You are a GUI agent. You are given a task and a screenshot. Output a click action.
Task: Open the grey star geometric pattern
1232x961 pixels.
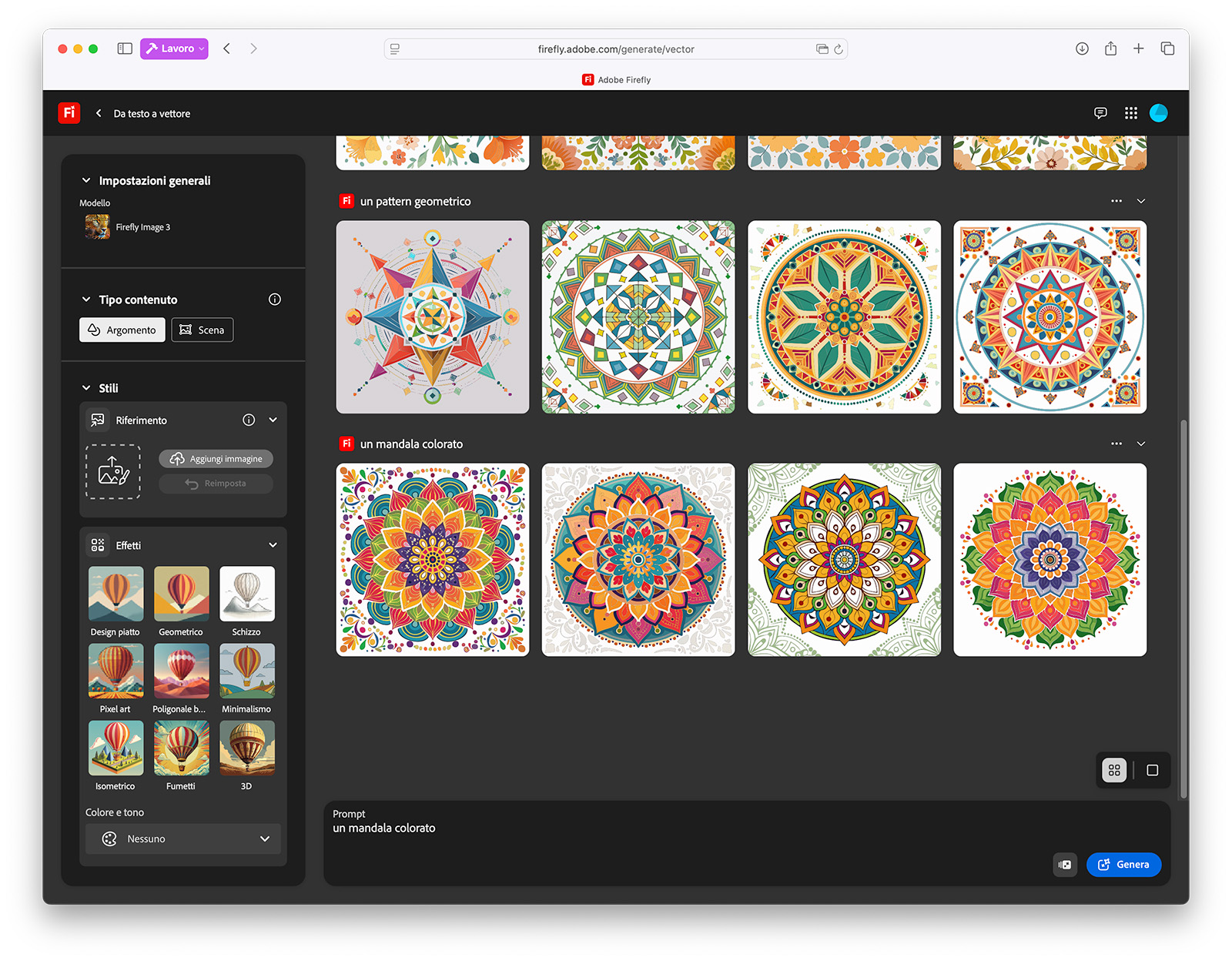433,317
